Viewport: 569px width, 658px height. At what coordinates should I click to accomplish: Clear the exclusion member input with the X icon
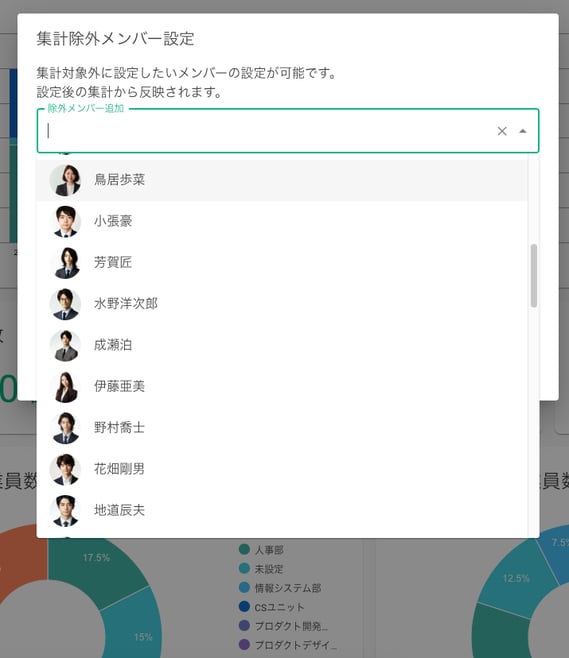[x=502, y=131]
